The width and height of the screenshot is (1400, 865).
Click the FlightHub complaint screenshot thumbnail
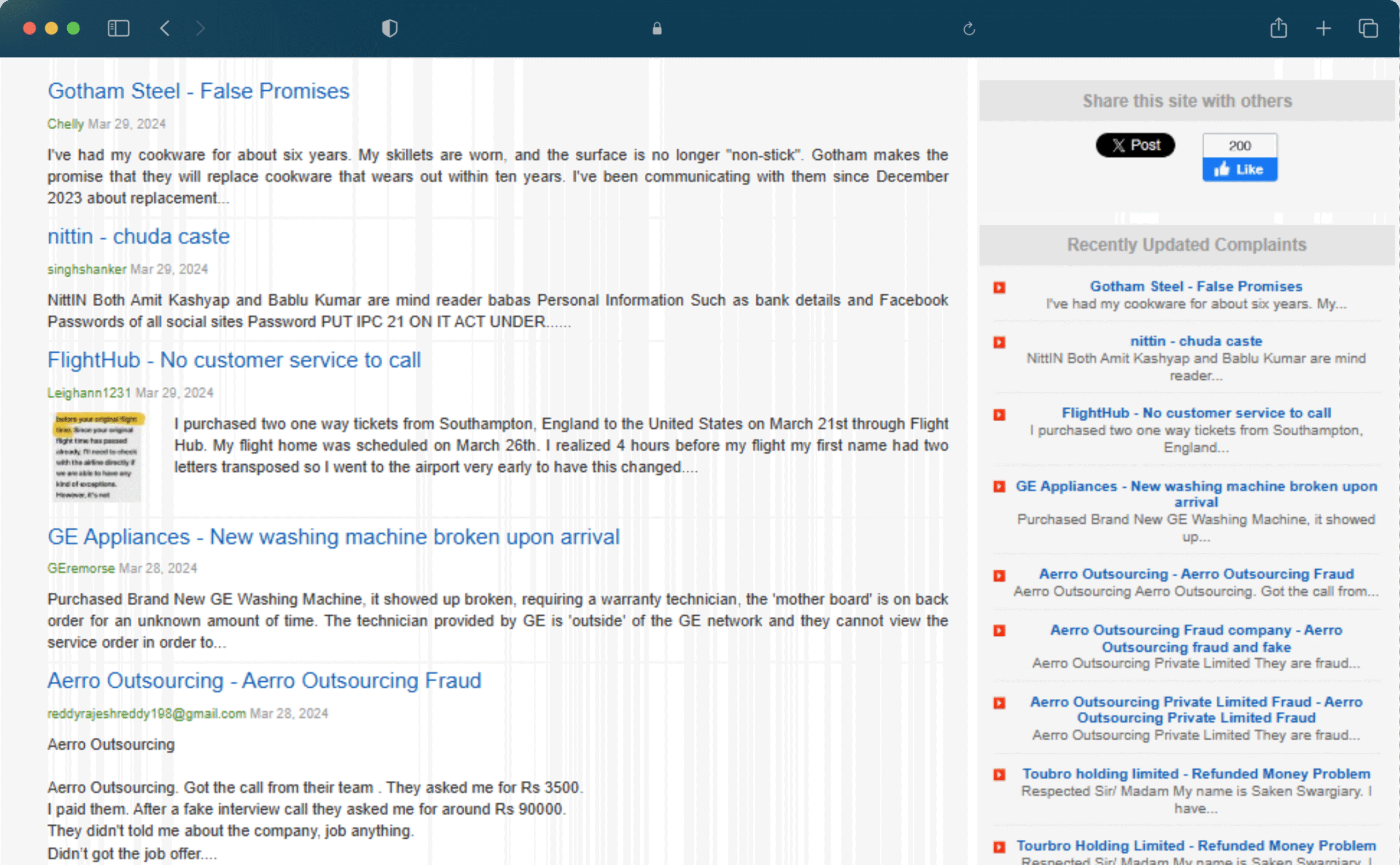(x=97, y=457)
